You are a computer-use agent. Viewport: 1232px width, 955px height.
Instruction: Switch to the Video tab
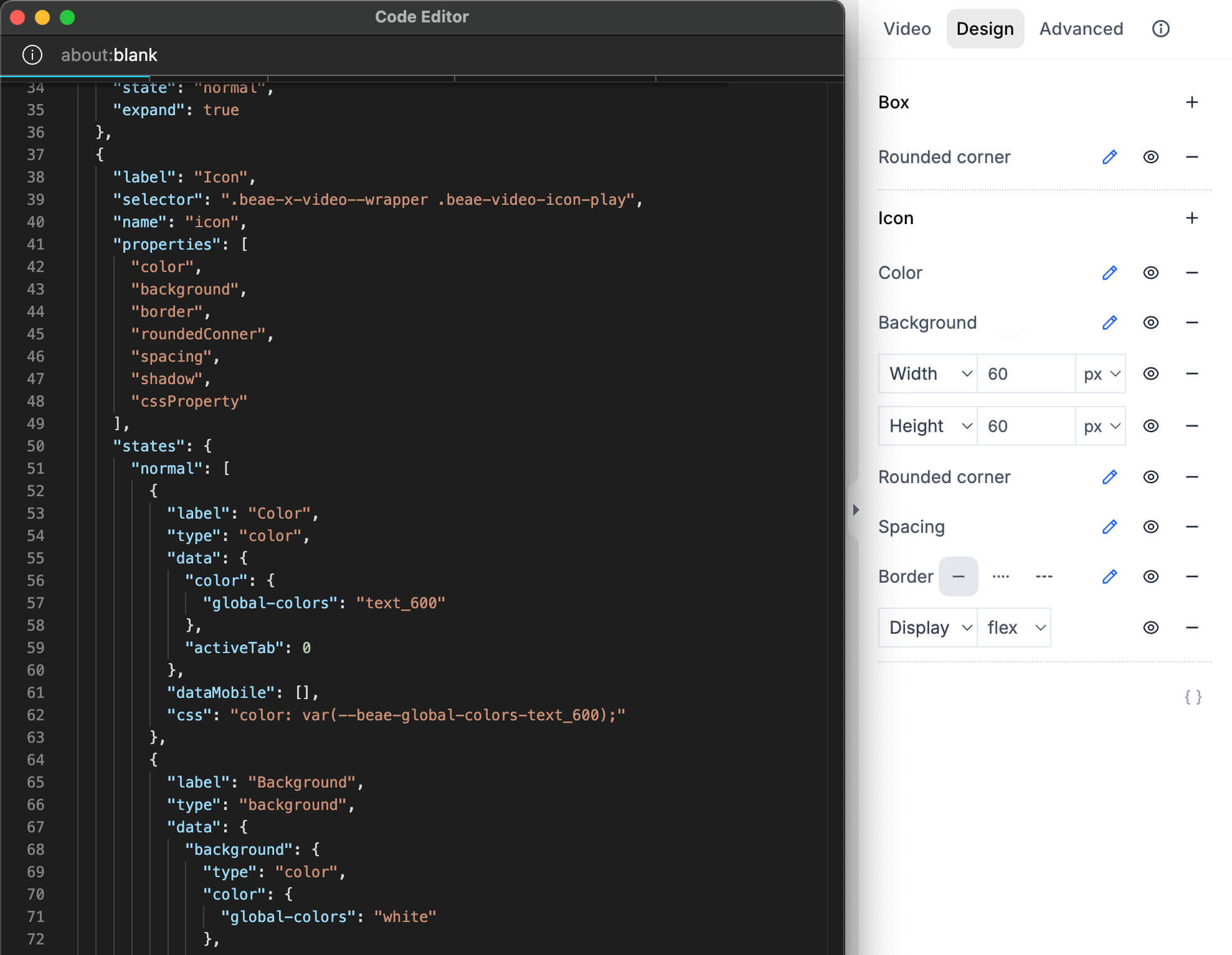(907, 29)
